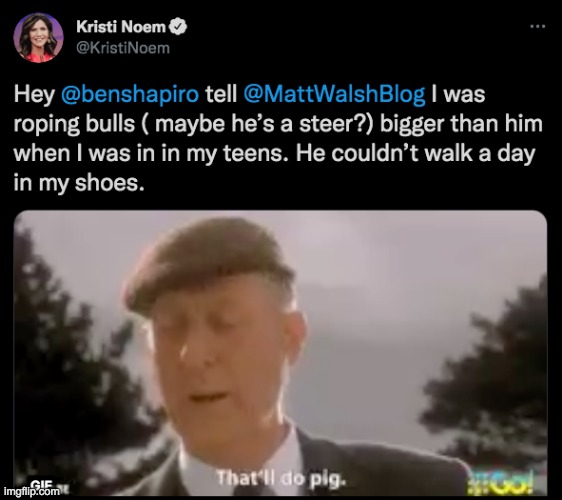The width and height of the screenshot is (562, 500).
Task: Open the three-dot more options menu
Action: [538, 26]
